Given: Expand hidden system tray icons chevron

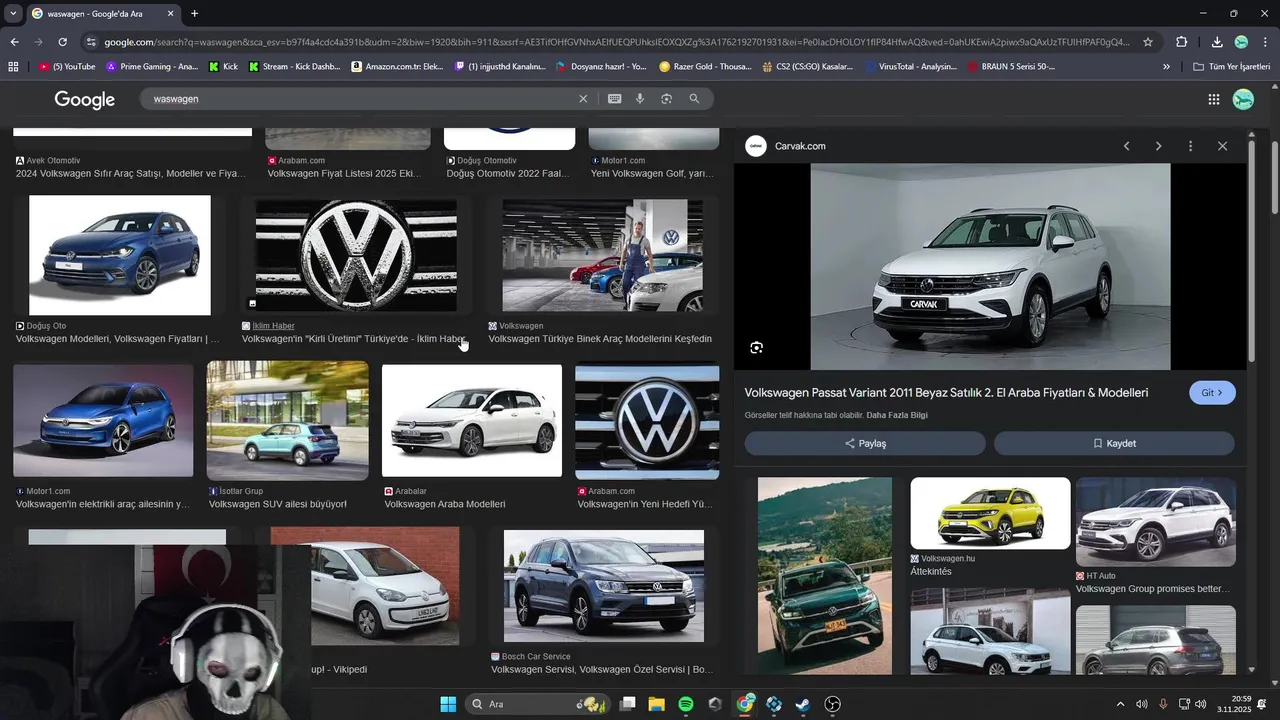Looking at the screenshot, I should [x=1120, y=704].
